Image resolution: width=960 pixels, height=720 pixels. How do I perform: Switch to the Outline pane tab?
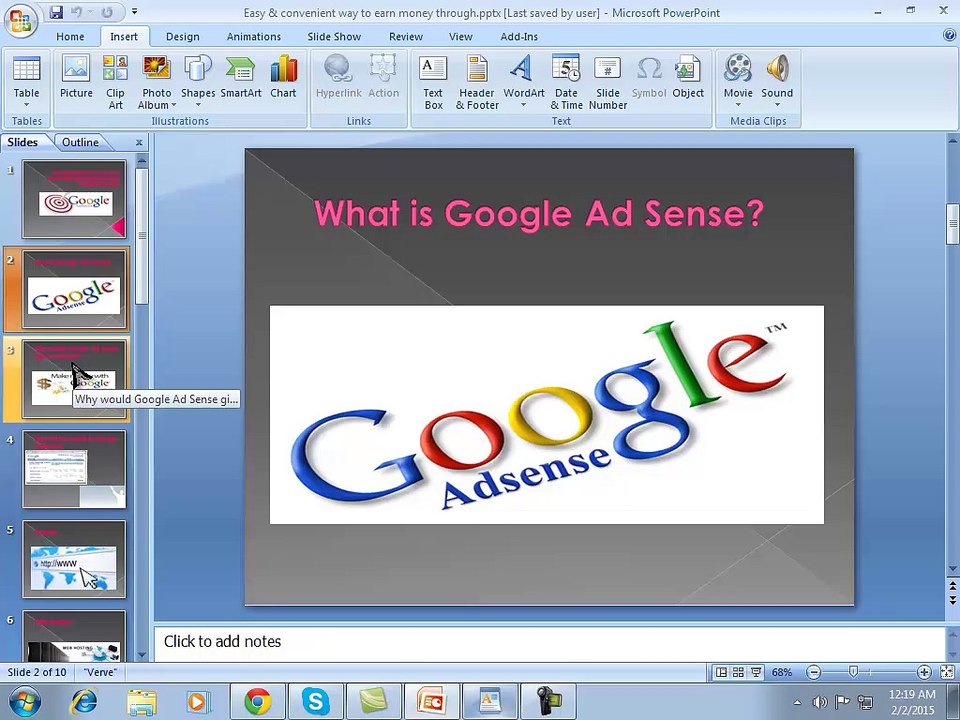[80, 142]
